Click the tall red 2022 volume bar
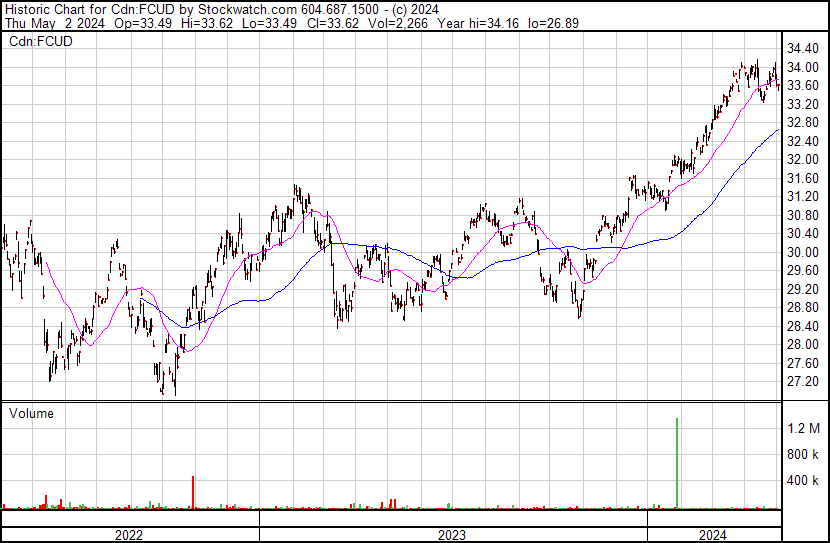 click(x=193, y=492)
